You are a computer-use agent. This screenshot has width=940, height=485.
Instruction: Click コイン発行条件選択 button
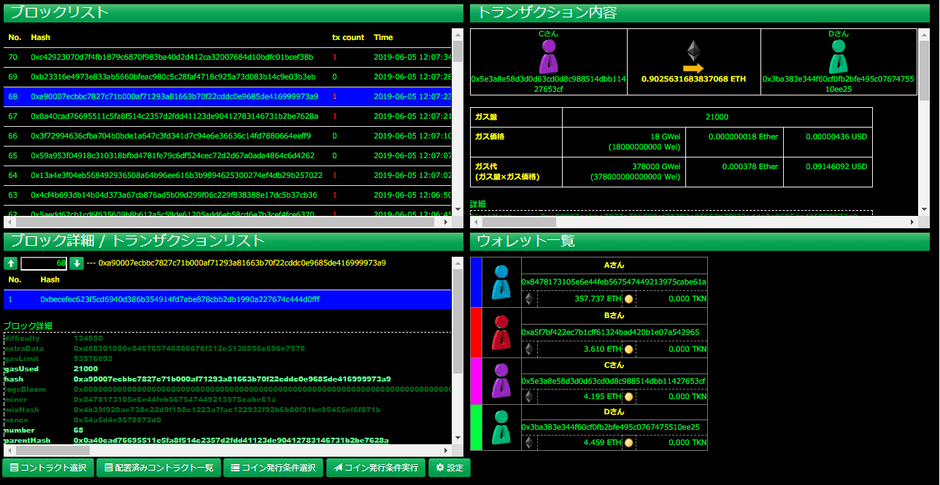pos(273,468)
